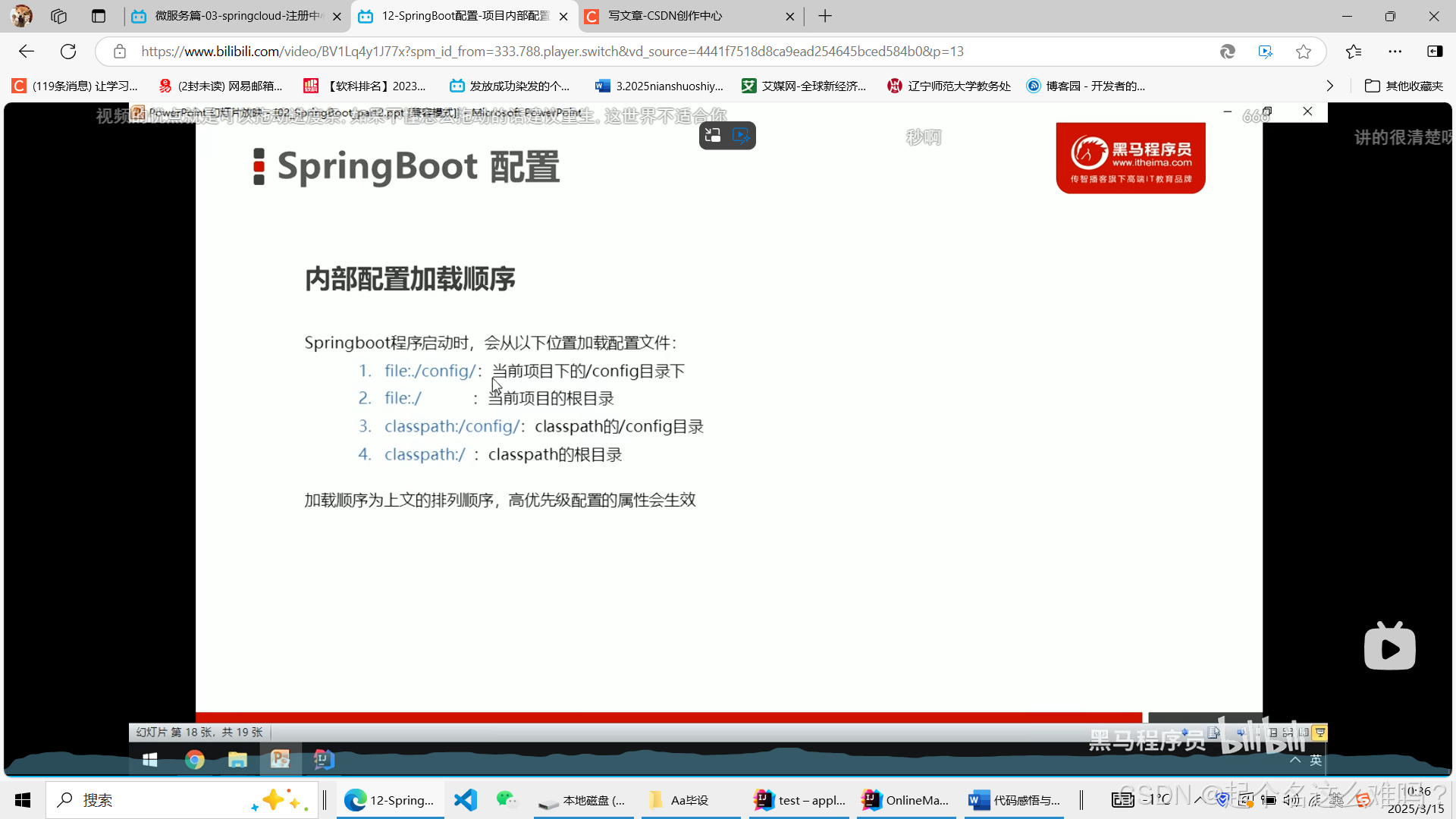Open Aa毕设 folder taskbar item
The height and width of the screenshot is (819, 1456).
click(x=689, y=800)
